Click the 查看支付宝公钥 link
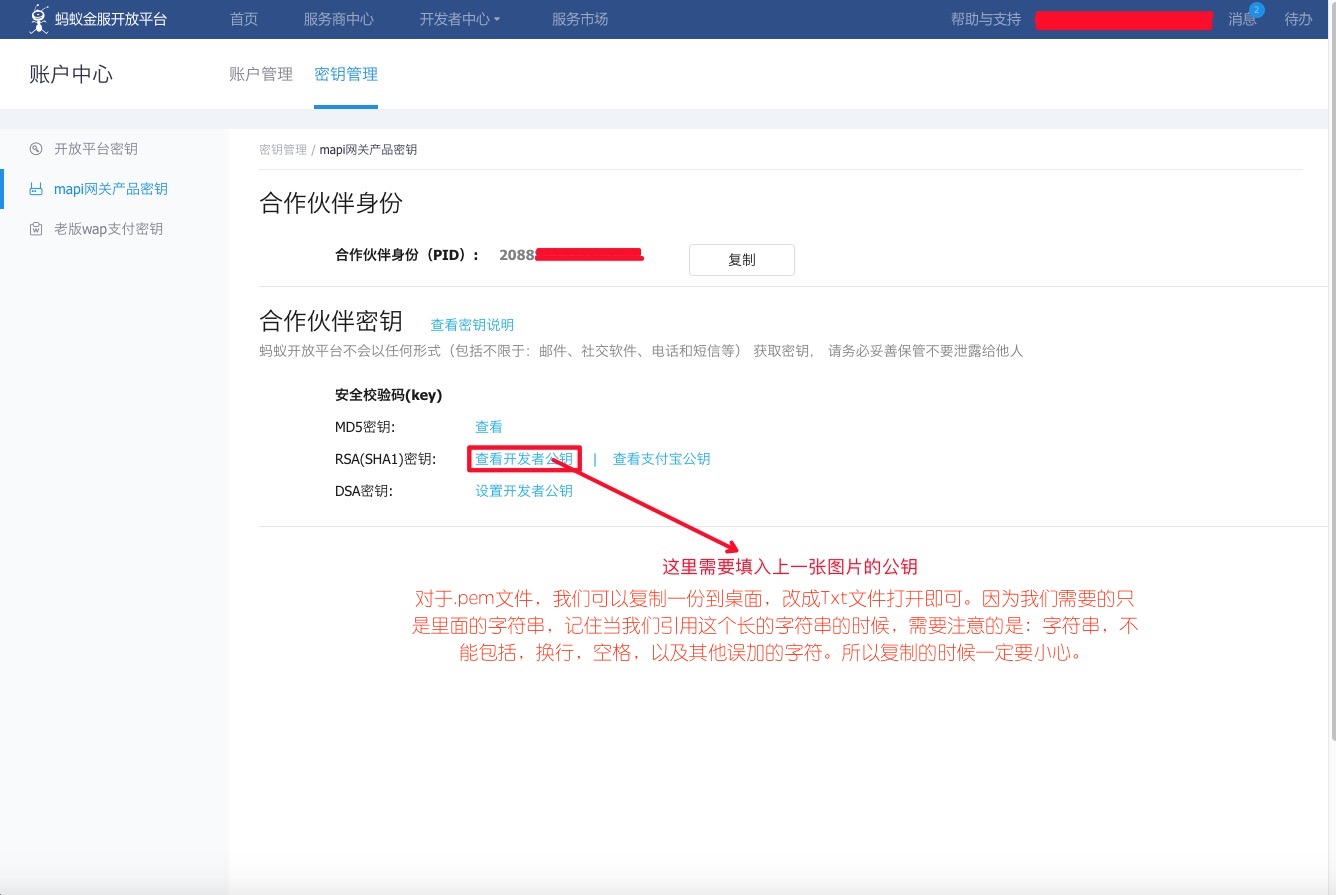 coord(662,459)
